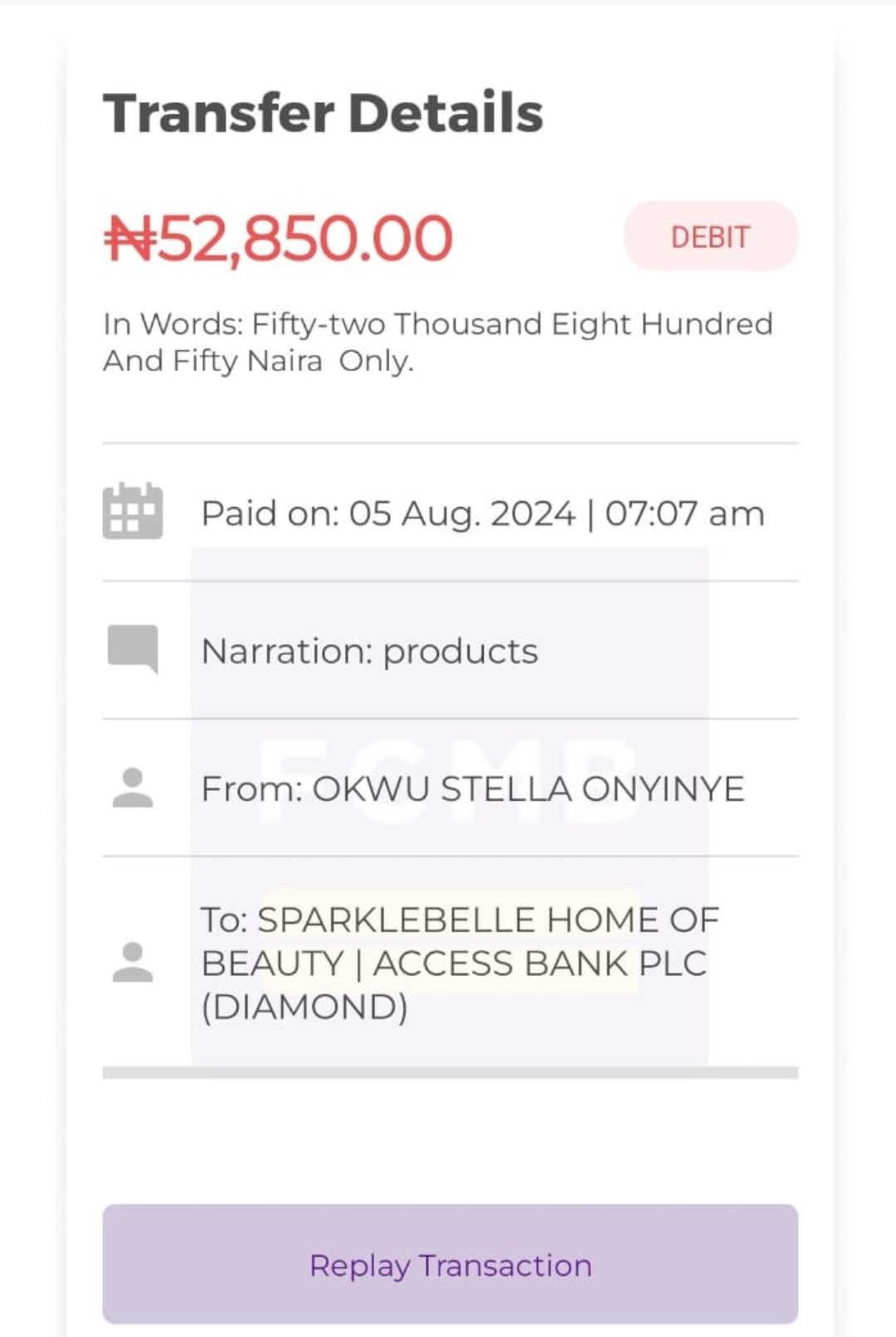Click the ACCESS BANK PLC text
This screenshot has width=896, height=1337.
pyautogui.click(x=539, y=964)
